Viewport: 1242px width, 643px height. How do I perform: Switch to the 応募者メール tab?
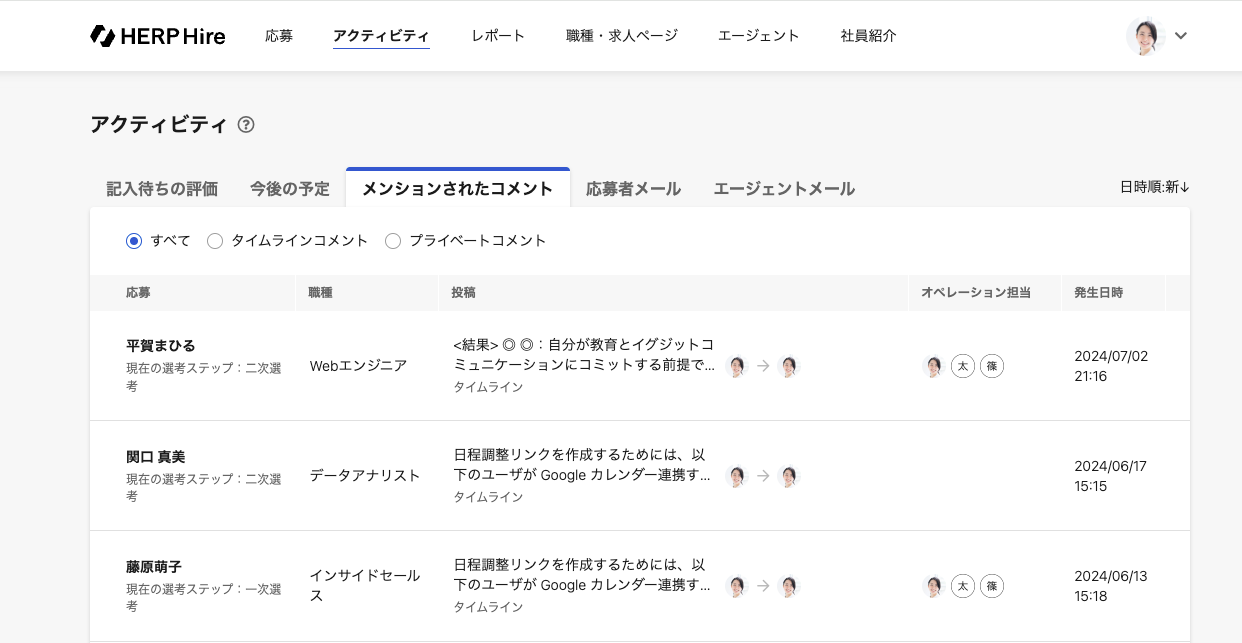pos(633,189)
